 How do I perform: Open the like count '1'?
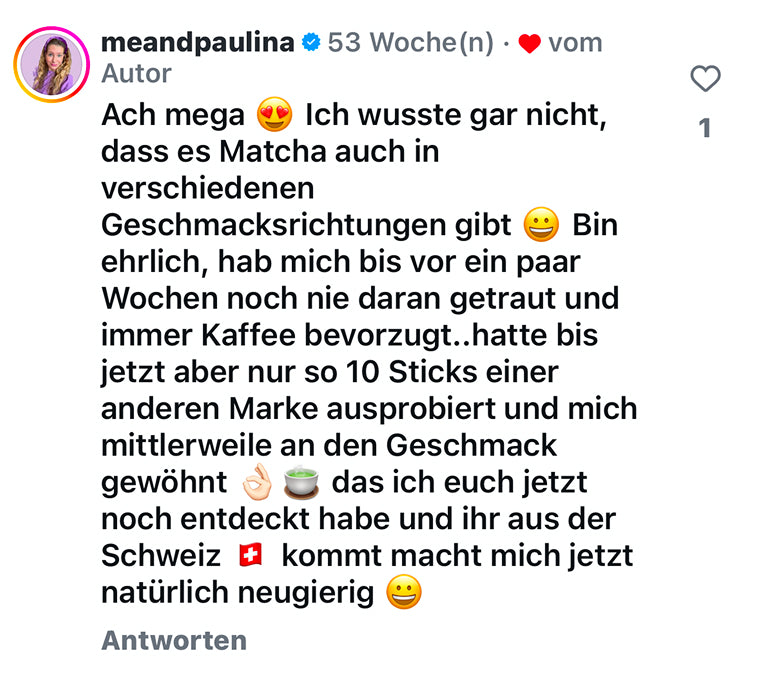point(705,128)
